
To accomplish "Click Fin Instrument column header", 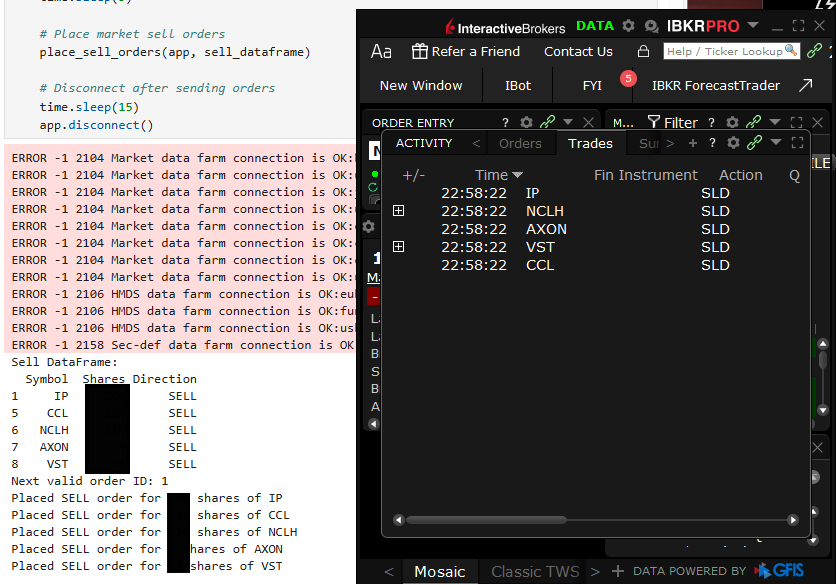I will pyautogui.click(x=645, y=175).
